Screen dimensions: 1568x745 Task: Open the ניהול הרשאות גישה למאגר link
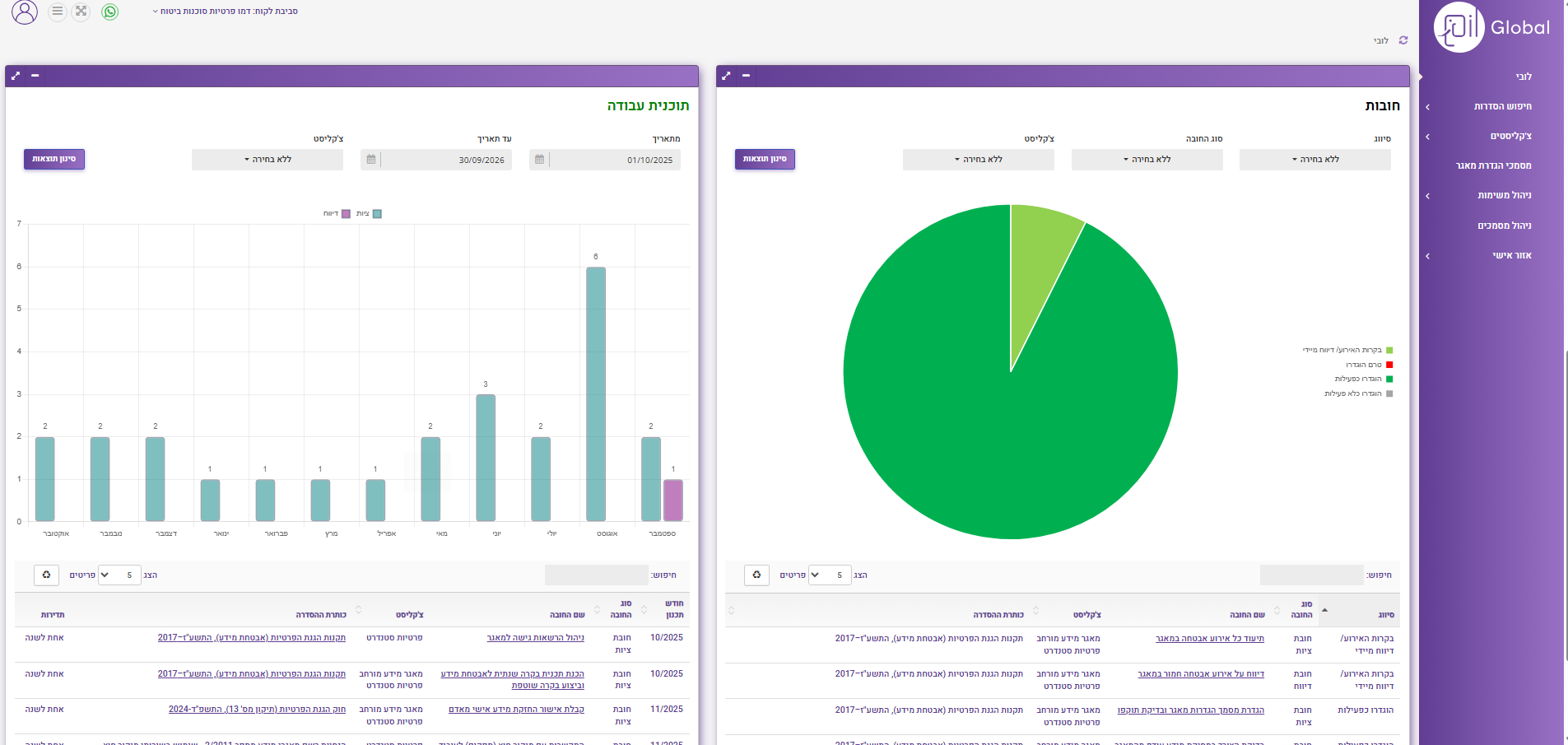(535, 638)
